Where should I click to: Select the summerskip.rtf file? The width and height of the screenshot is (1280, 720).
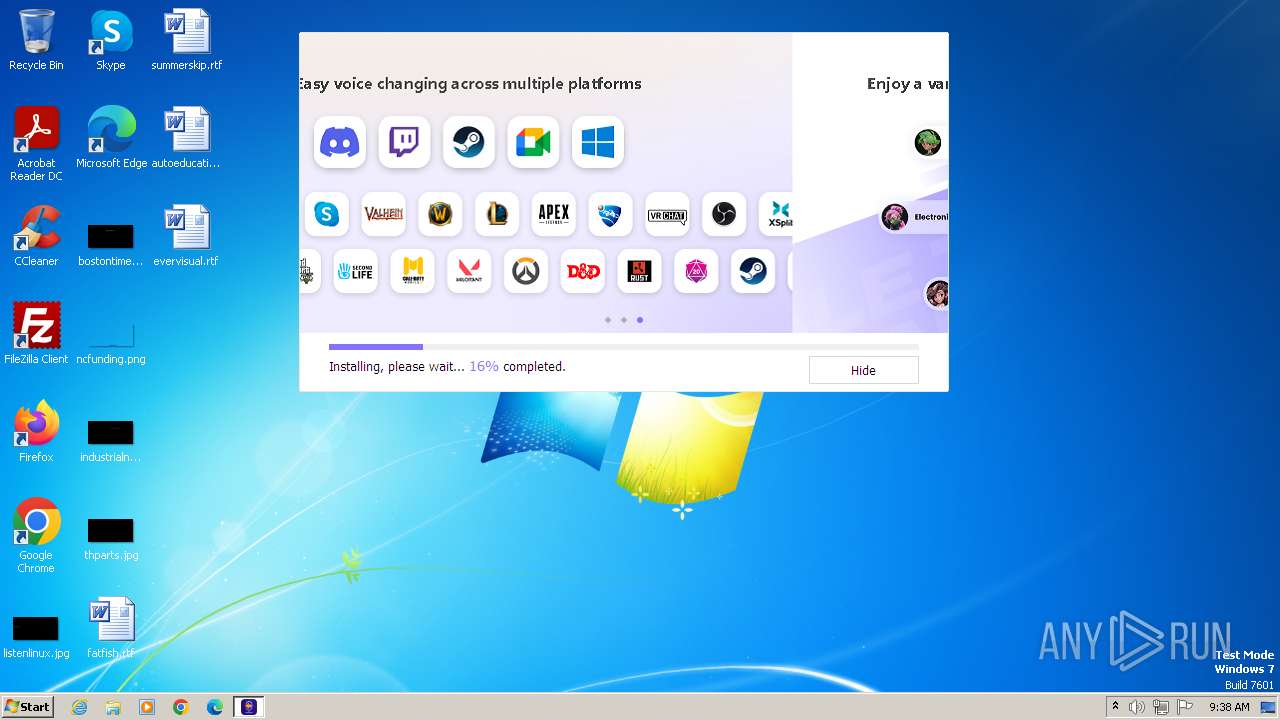pyautogui.click(x=187, y=40)
